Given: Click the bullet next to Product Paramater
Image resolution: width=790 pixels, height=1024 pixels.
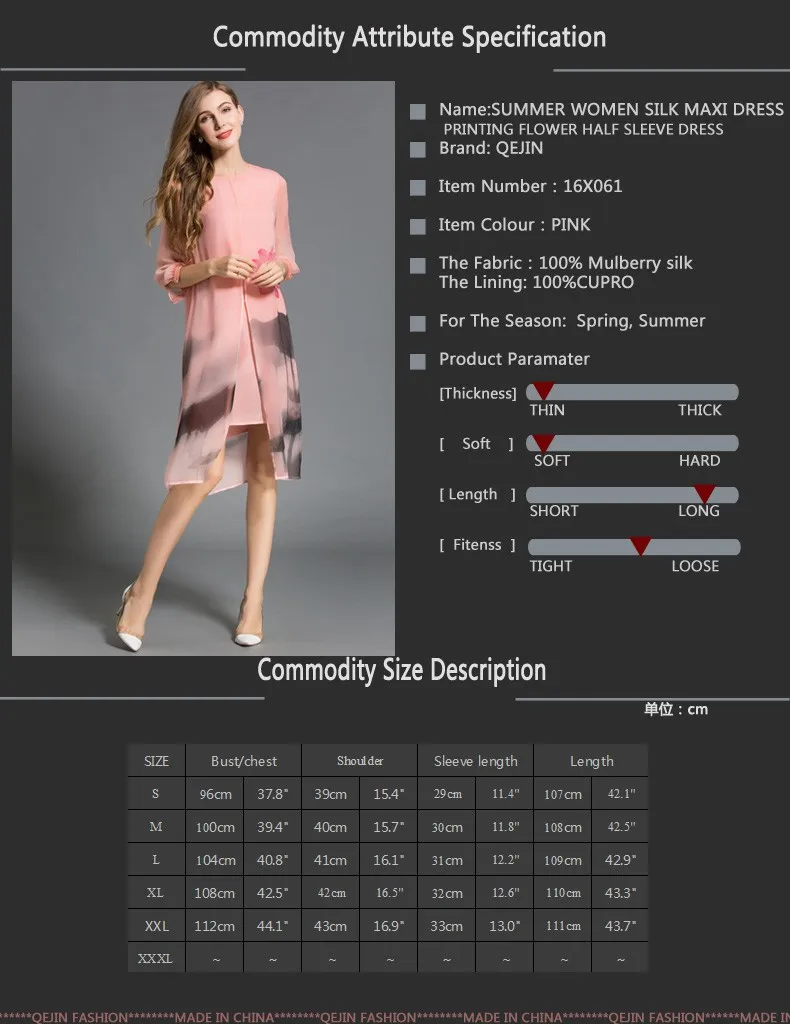Looking at the screenshot, I should pos(418,361).
